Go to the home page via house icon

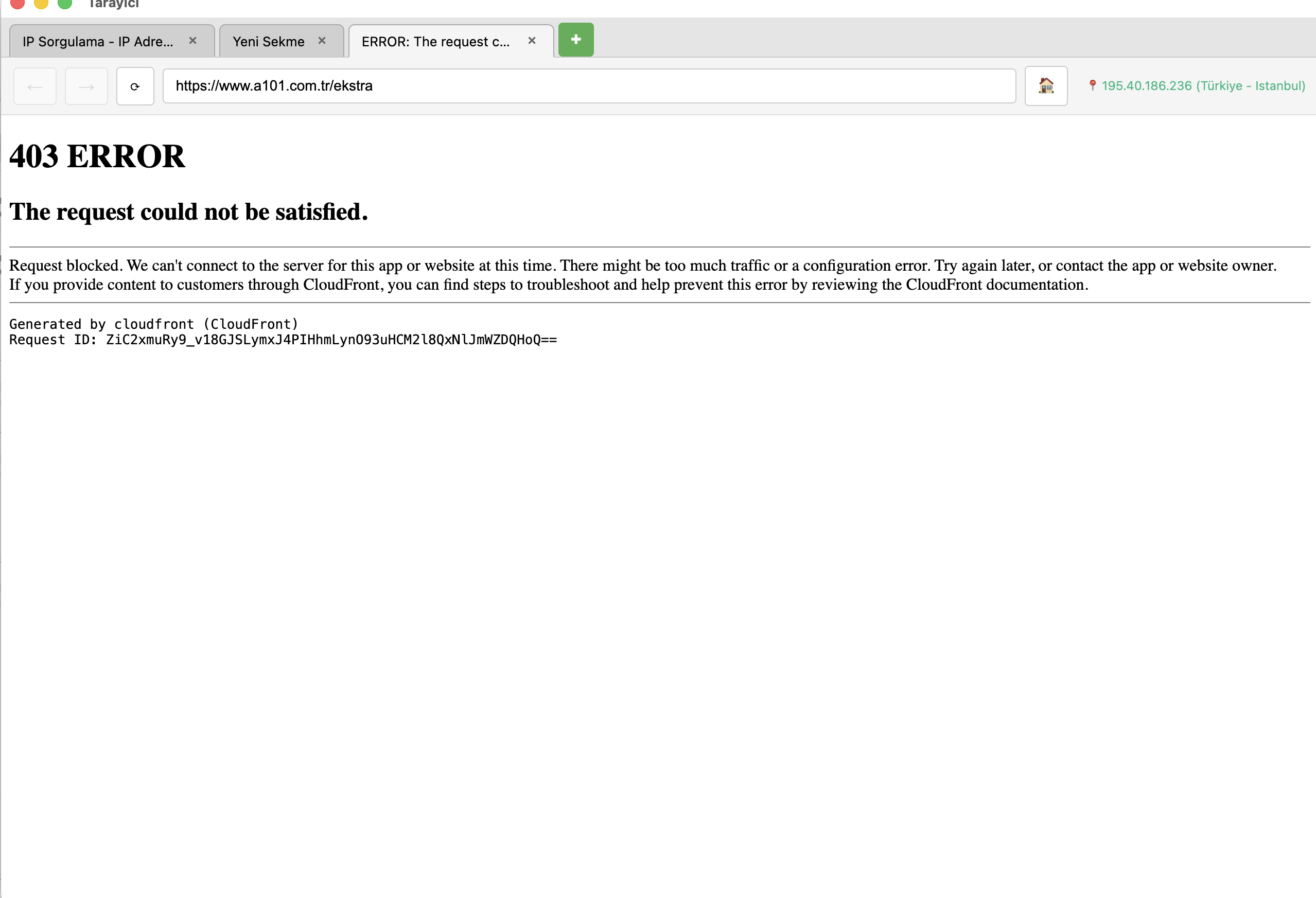point(1046,86)
